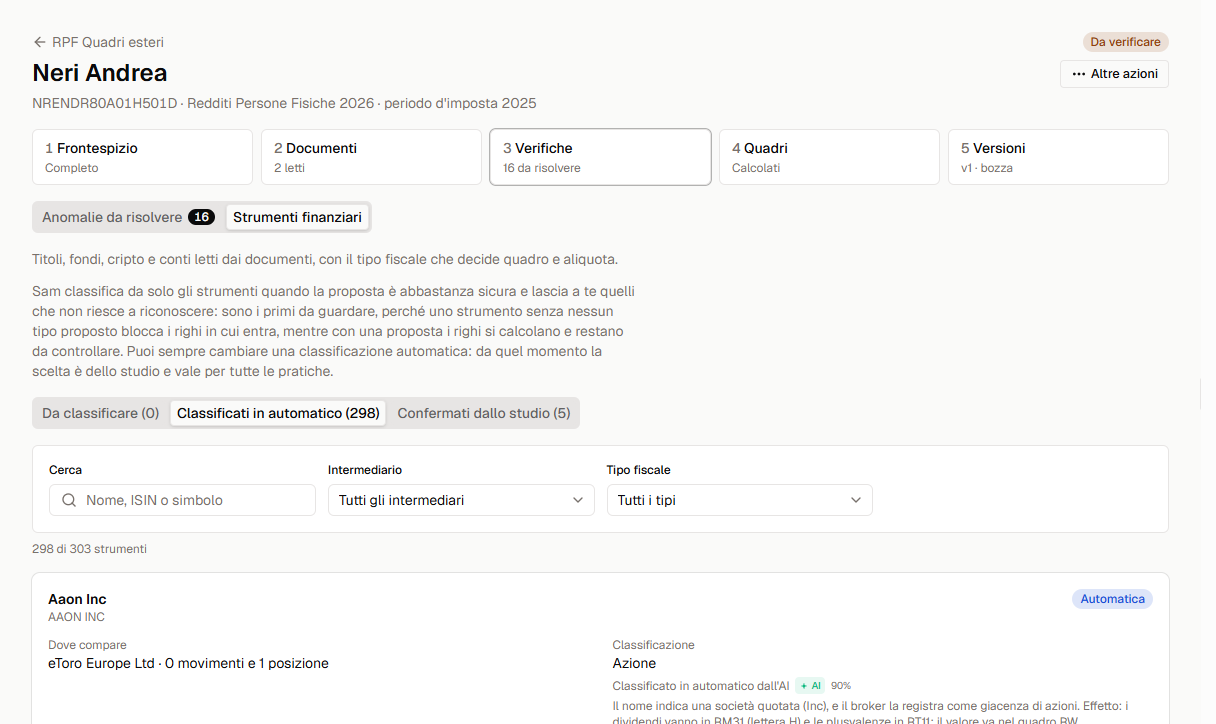Click the 16 anomalies count badge

[201, 217]
